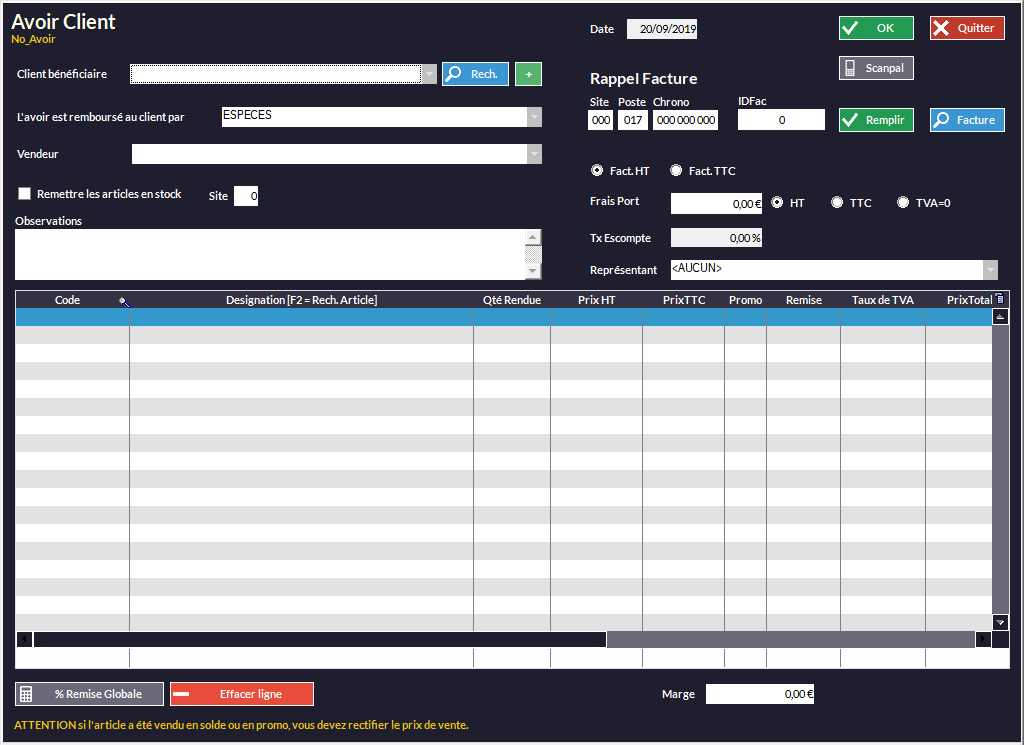Viewport: 1024px width, 745px height.
Task: Click the Quitter button
Action: [967, 28]
